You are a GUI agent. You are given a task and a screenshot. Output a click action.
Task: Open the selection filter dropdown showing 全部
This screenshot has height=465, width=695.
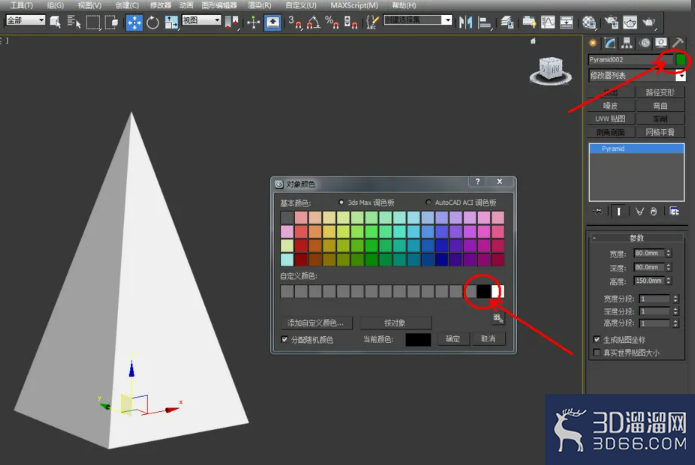pos(26,20)
